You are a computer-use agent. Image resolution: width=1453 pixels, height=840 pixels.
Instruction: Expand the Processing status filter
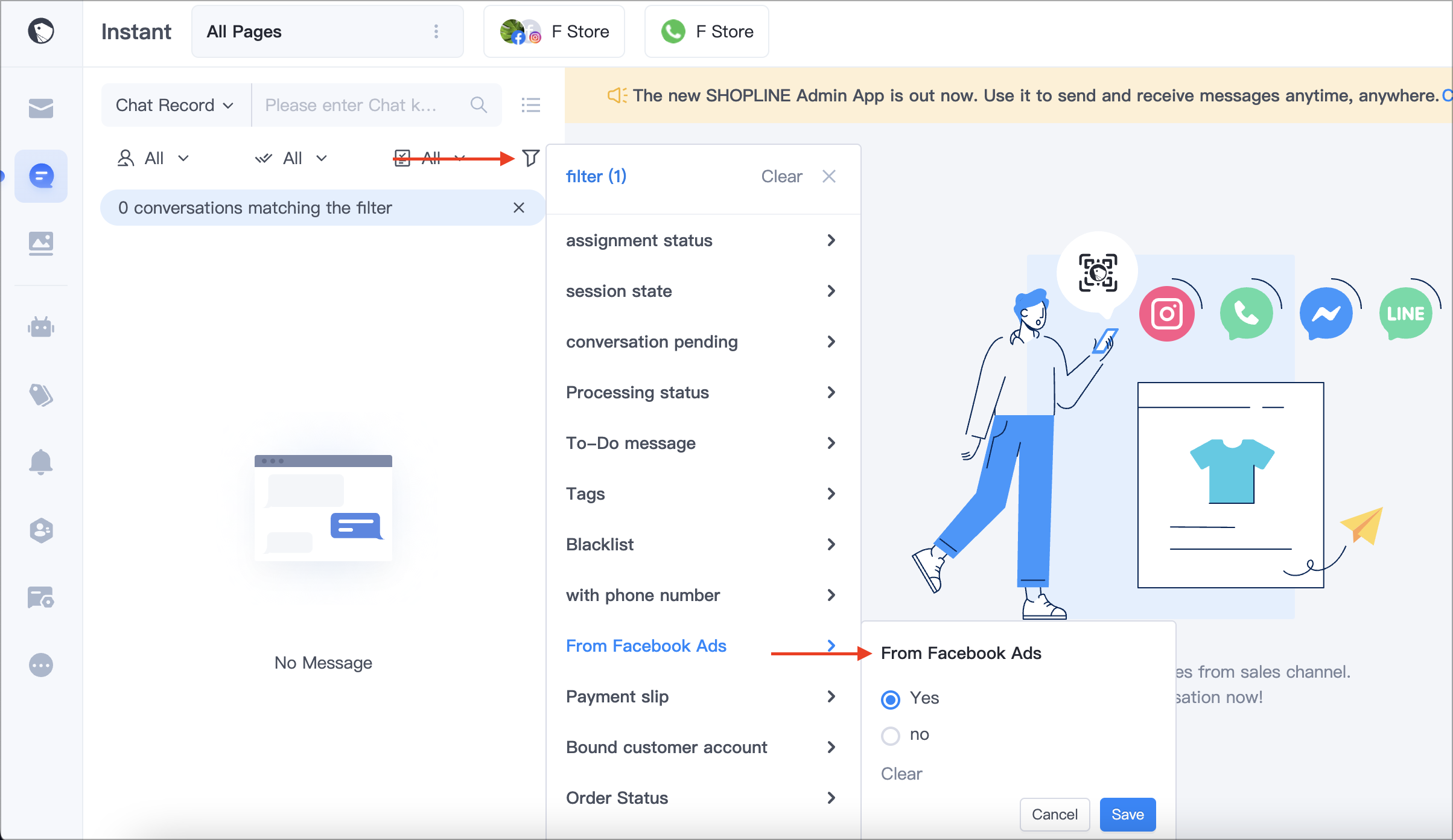point(703,392)
